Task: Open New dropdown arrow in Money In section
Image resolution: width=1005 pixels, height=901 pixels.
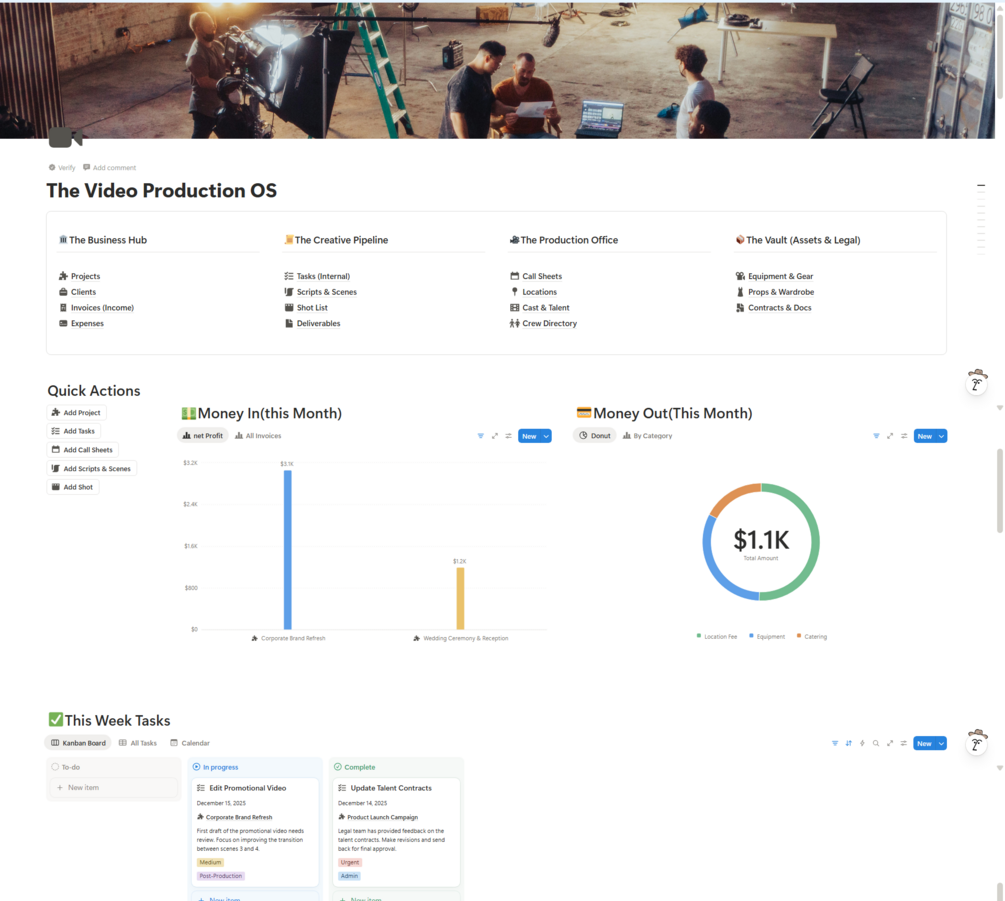Action: (546, 436)
